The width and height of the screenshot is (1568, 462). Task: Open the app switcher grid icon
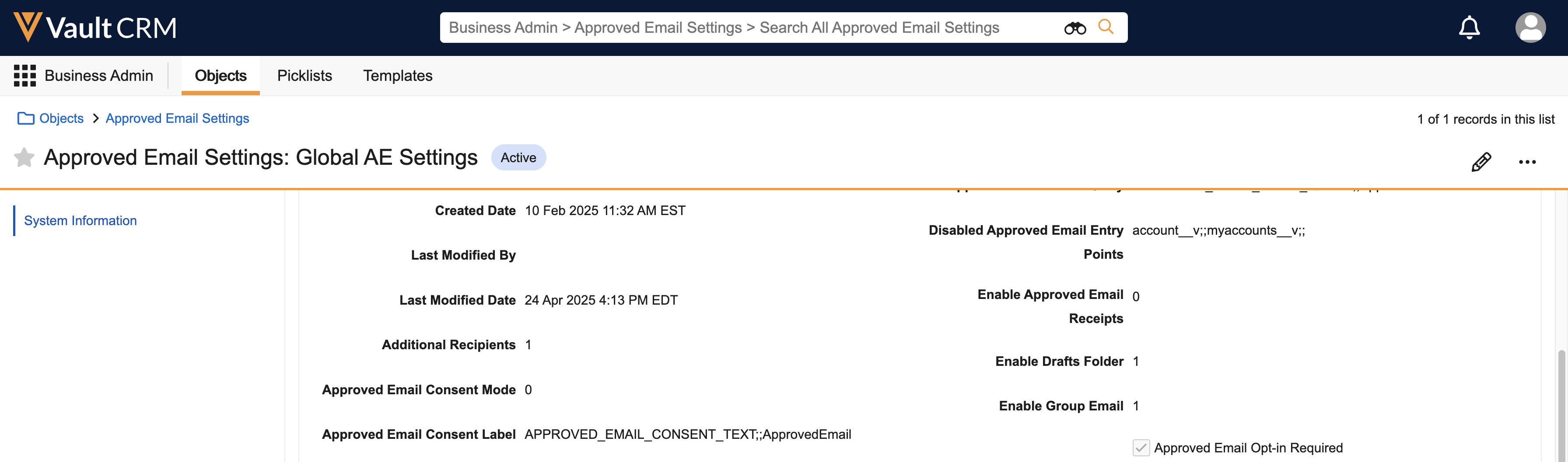24,75
